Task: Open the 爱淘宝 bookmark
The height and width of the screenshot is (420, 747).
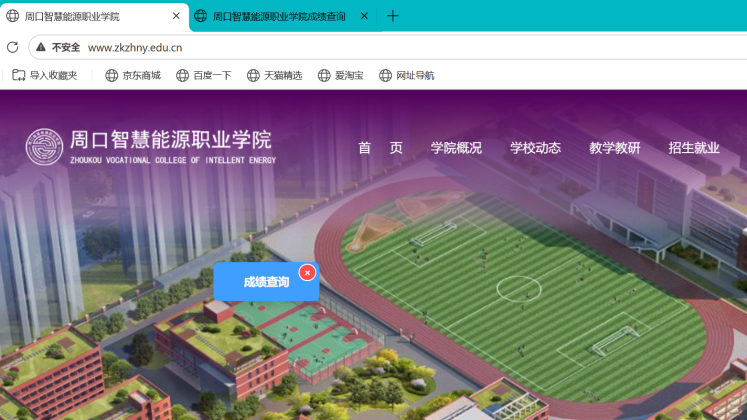Action: (x=341, y=75)
